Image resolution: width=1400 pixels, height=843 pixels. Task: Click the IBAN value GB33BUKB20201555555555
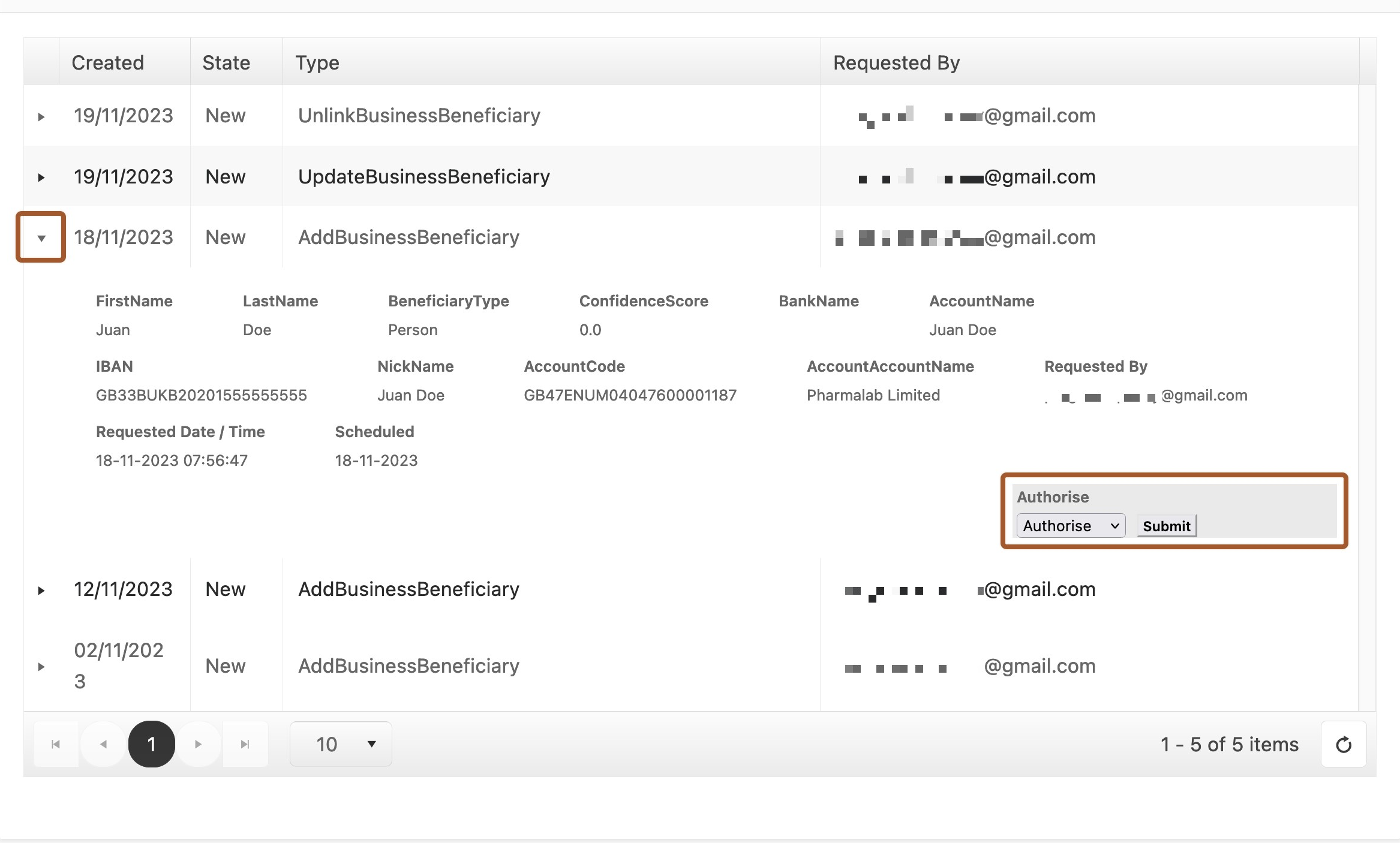tap(201, 395)
